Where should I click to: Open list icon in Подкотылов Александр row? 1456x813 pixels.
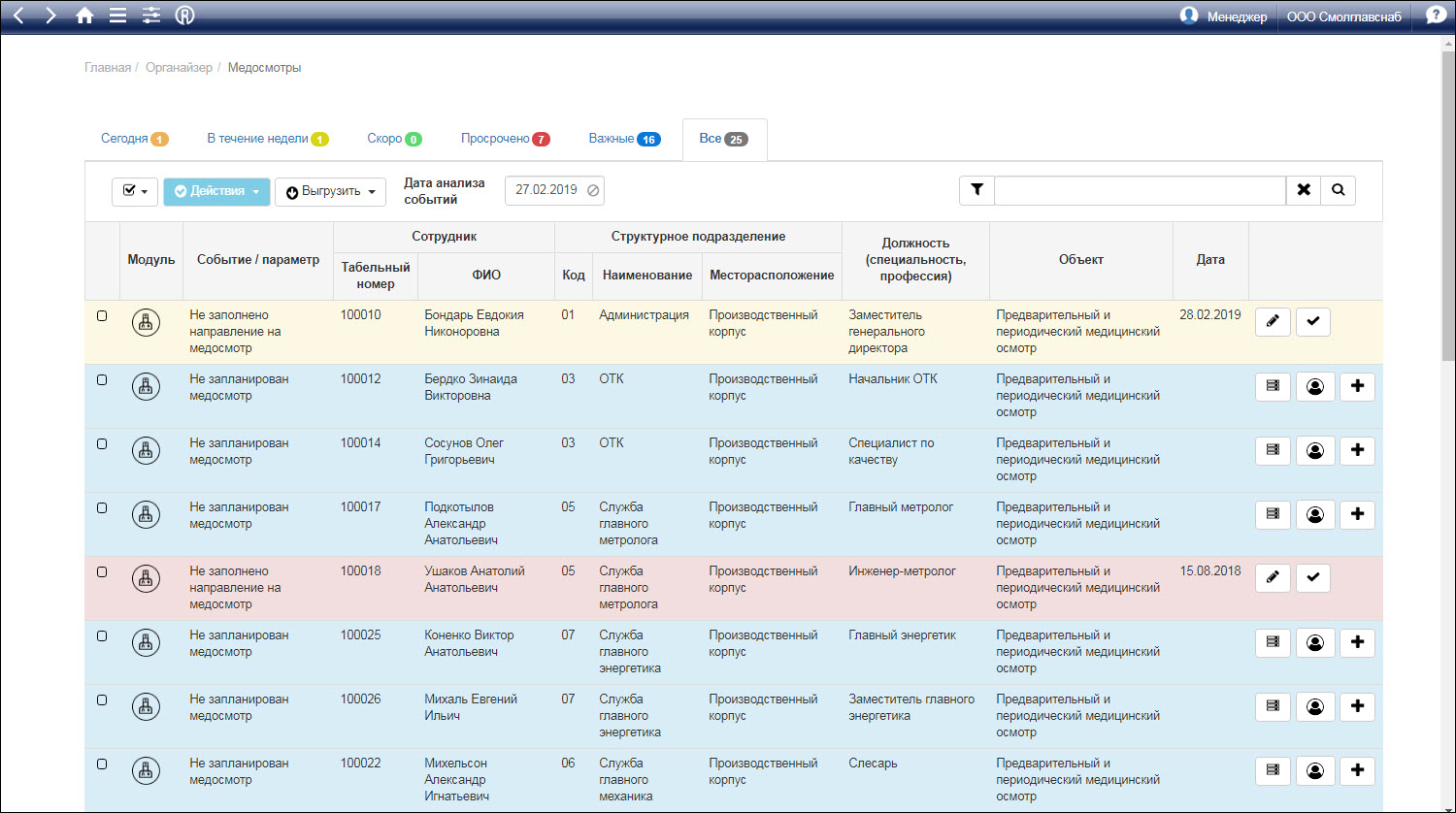[1273, 514]
